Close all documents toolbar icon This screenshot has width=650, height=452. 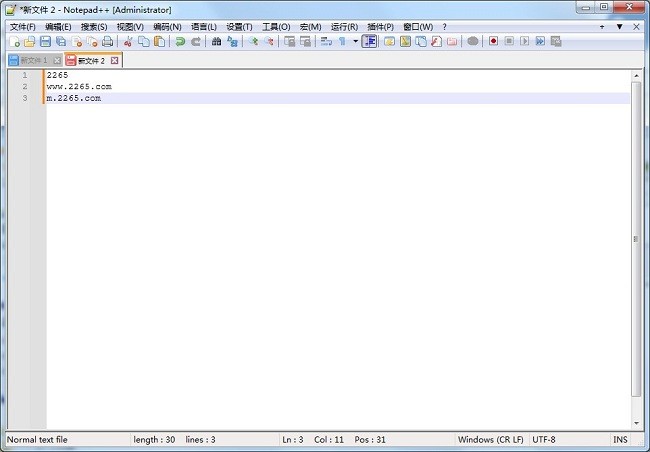pos(92,41)
